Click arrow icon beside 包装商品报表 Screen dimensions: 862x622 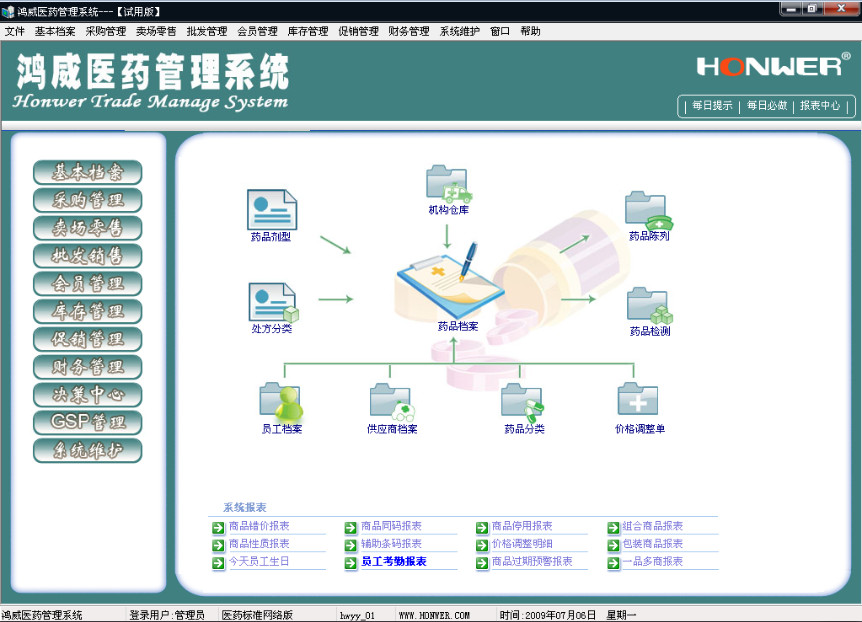click(x=613, y=546)
